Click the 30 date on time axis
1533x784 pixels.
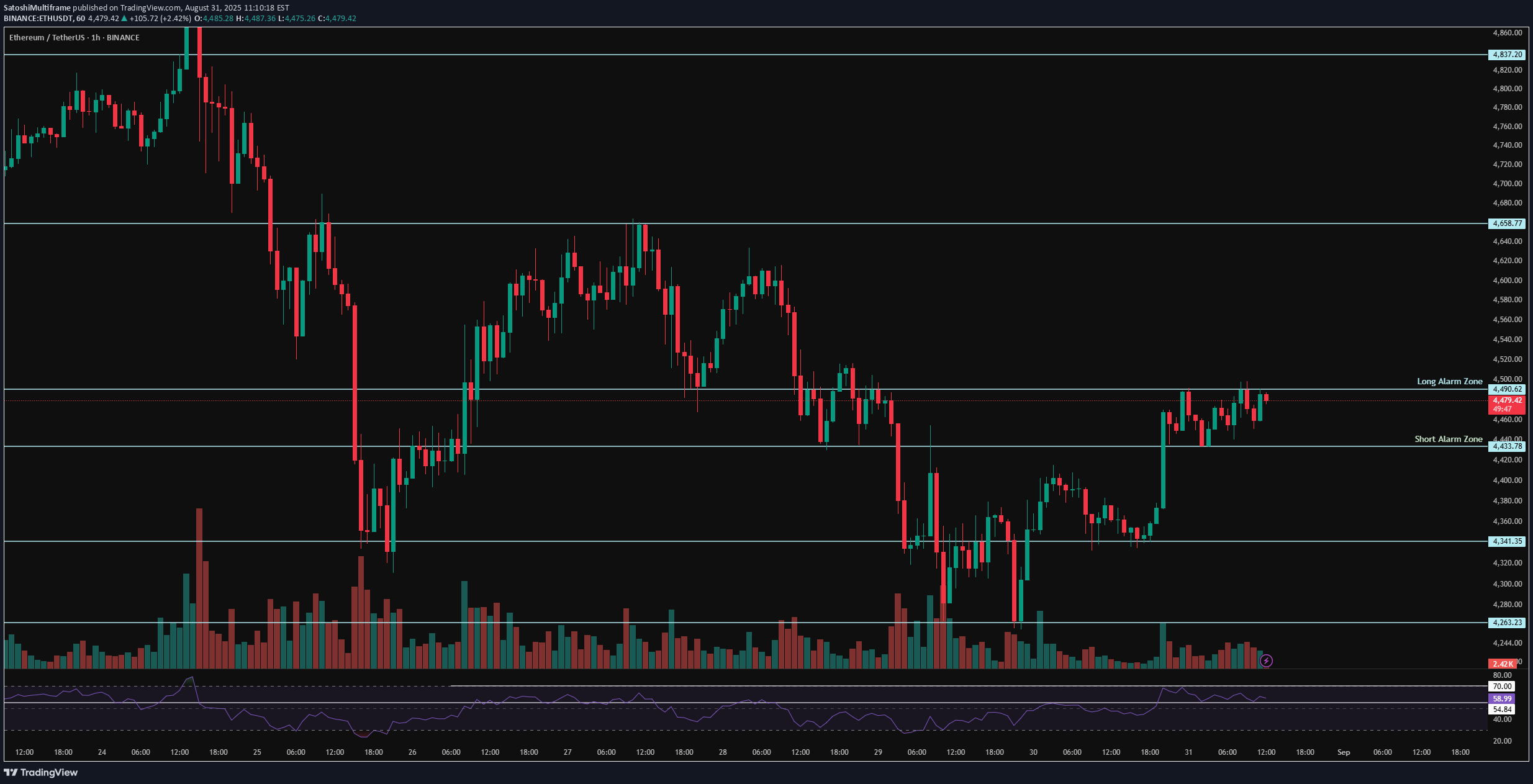point(1033,752)
